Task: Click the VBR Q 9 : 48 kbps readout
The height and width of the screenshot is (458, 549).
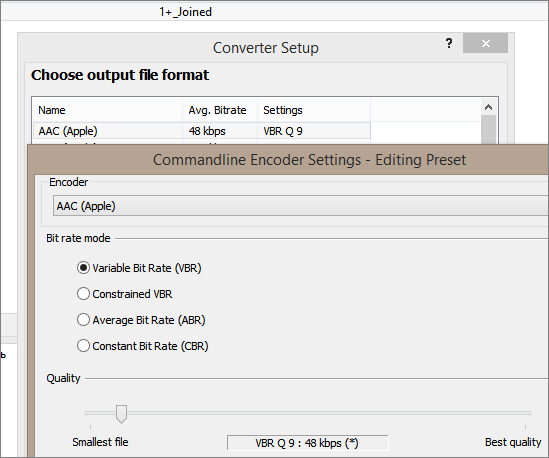Action: point(307,443)
